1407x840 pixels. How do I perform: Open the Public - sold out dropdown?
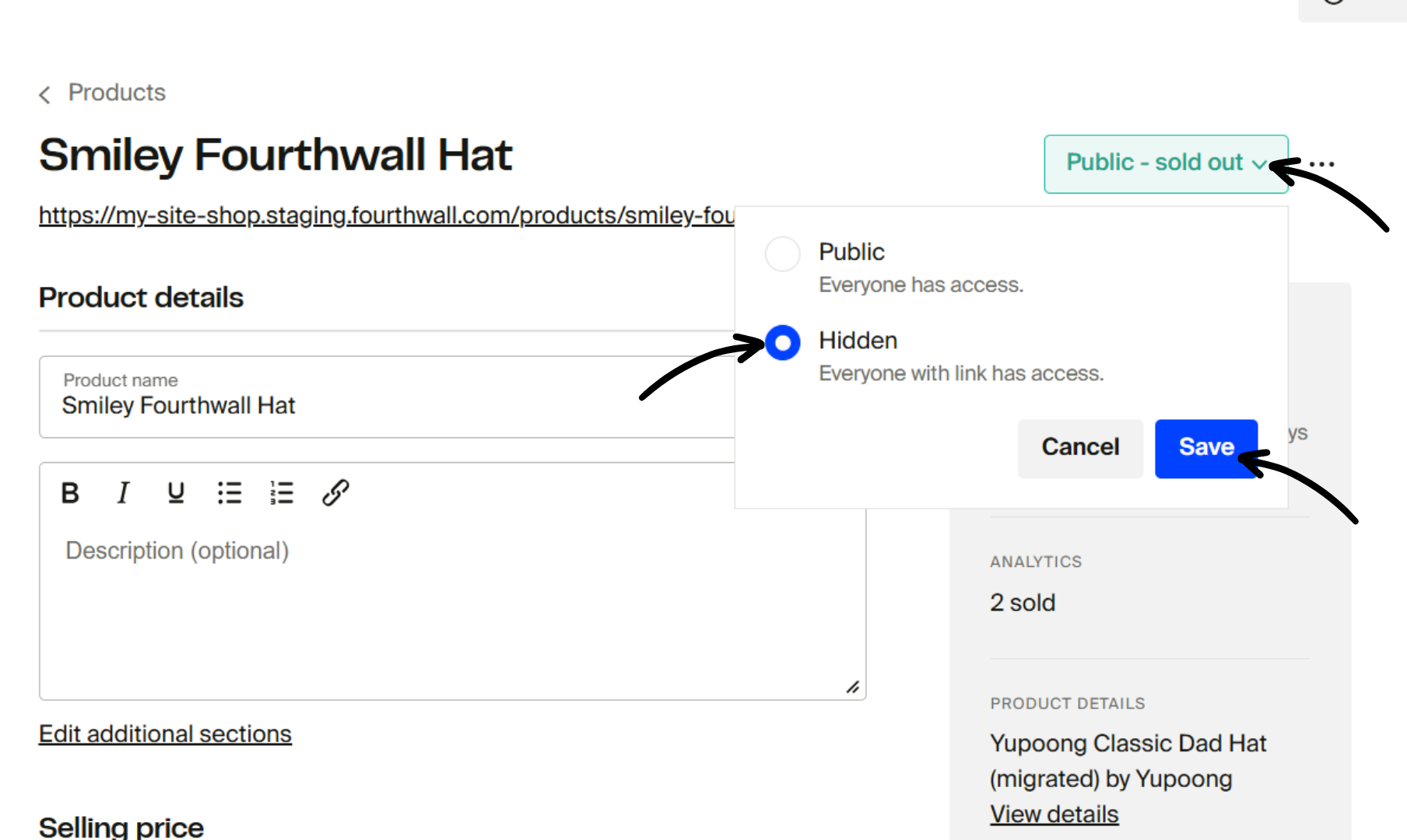click(x=1165, y=163)
